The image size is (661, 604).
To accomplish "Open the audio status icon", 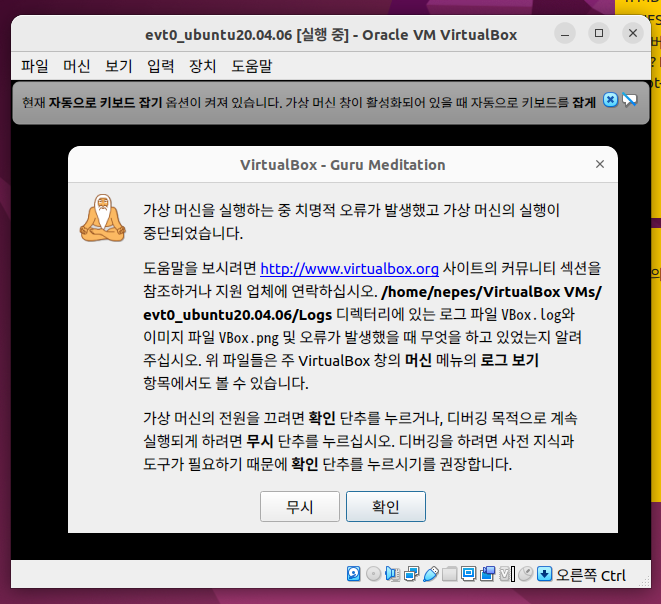I will (x=392, y=574).
